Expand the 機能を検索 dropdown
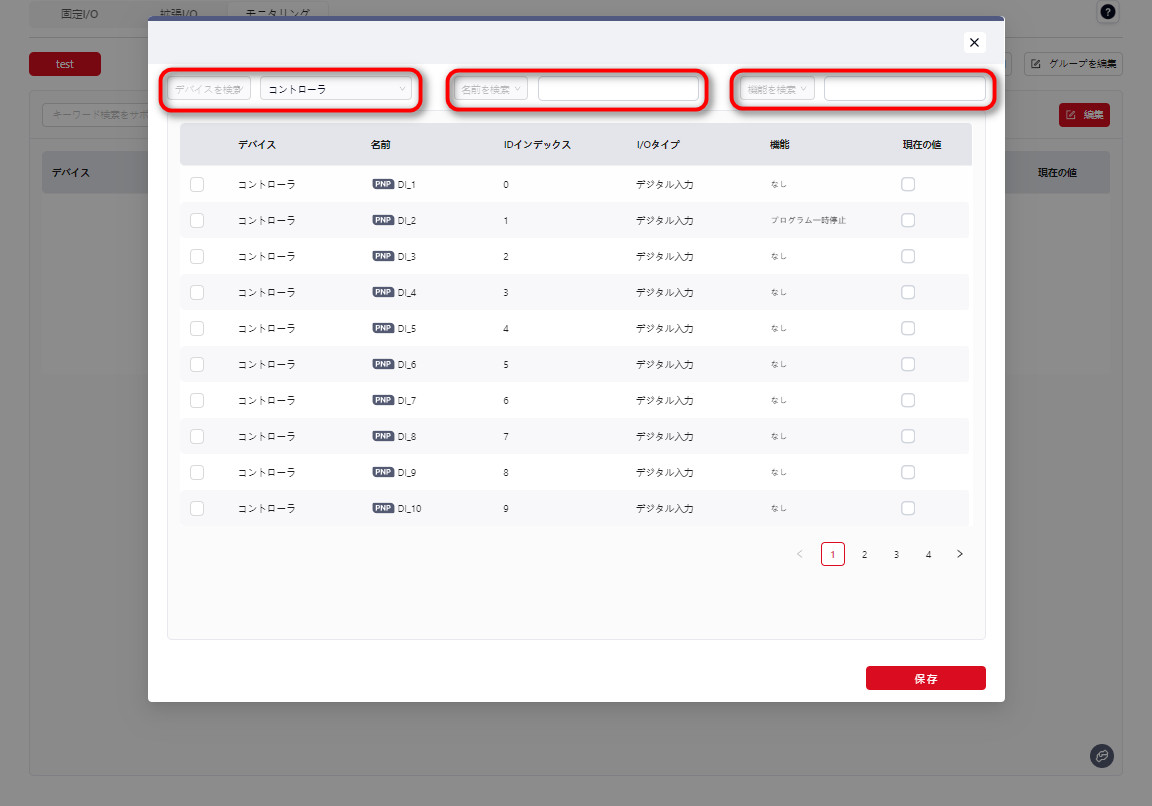 click(777, 89)
